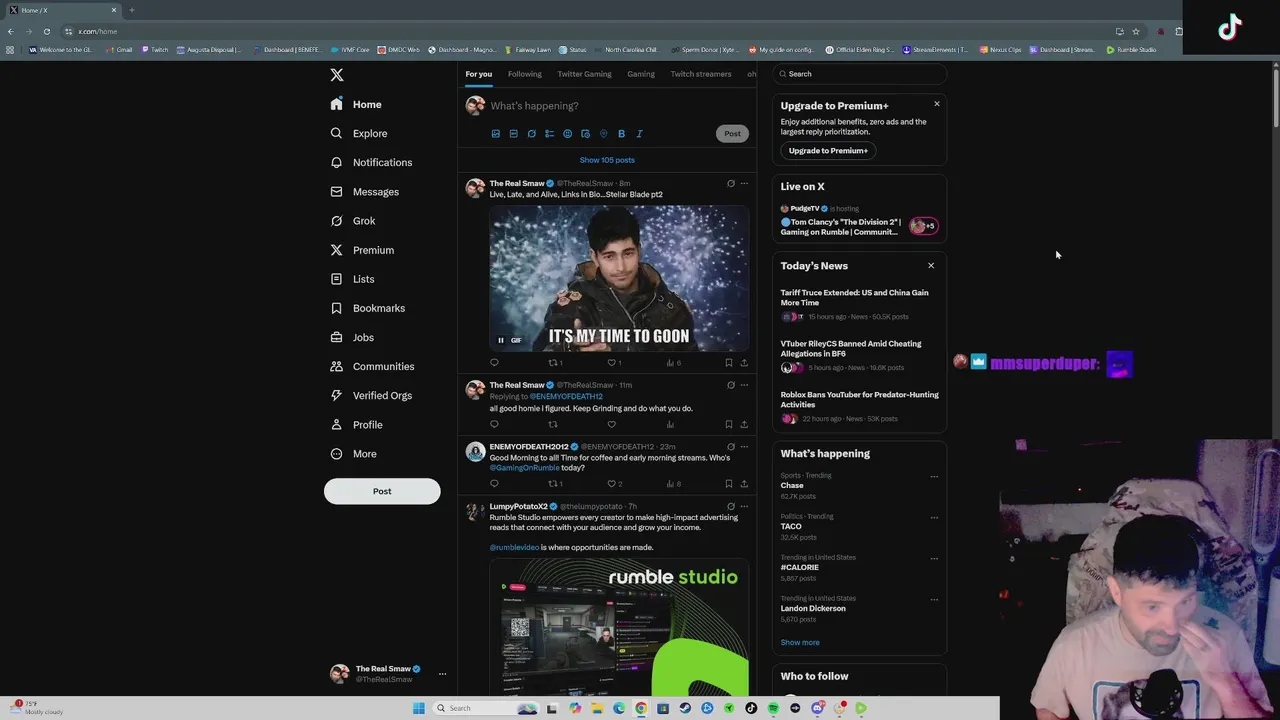Schedule the post from composer
The width and height of the screenshot is (1280, 720).
tap(585, 134)
